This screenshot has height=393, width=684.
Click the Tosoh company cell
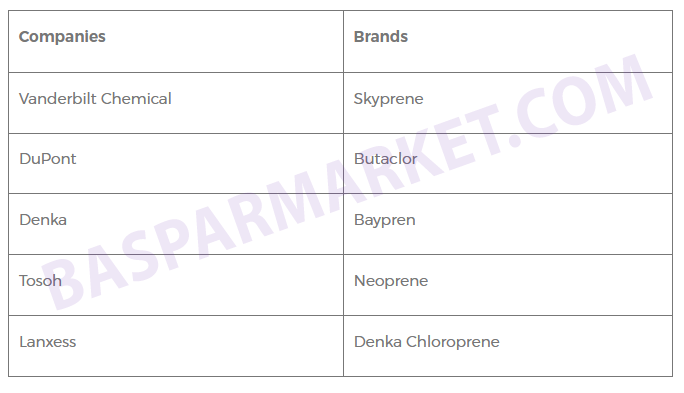176,285
